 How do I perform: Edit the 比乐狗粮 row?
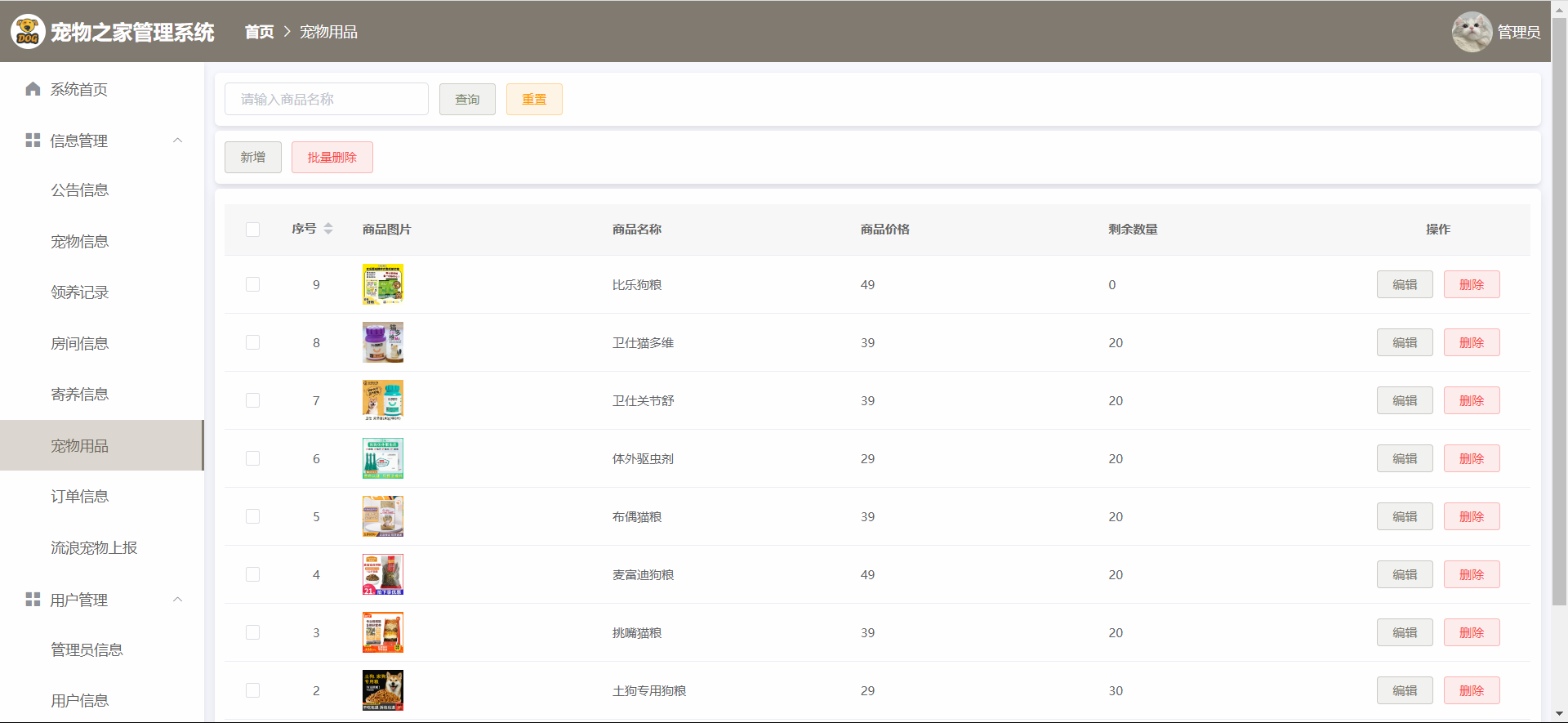click(1405, 284)
